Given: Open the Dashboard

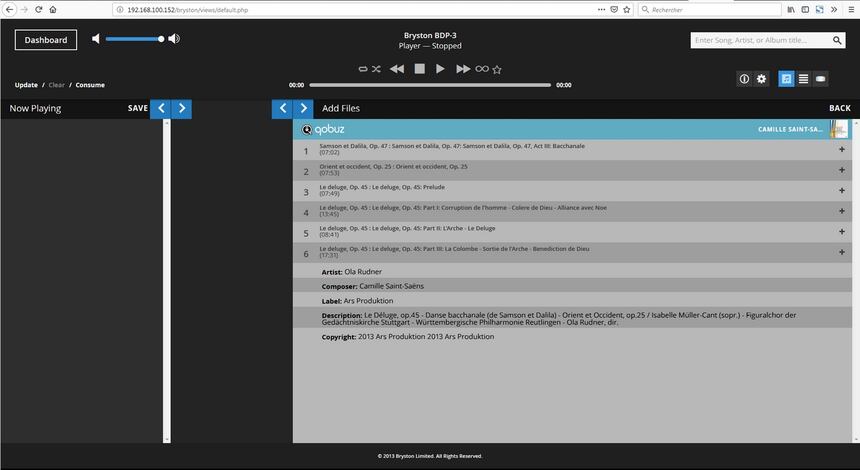Looking at the screenshot, I should coord(46,40).
